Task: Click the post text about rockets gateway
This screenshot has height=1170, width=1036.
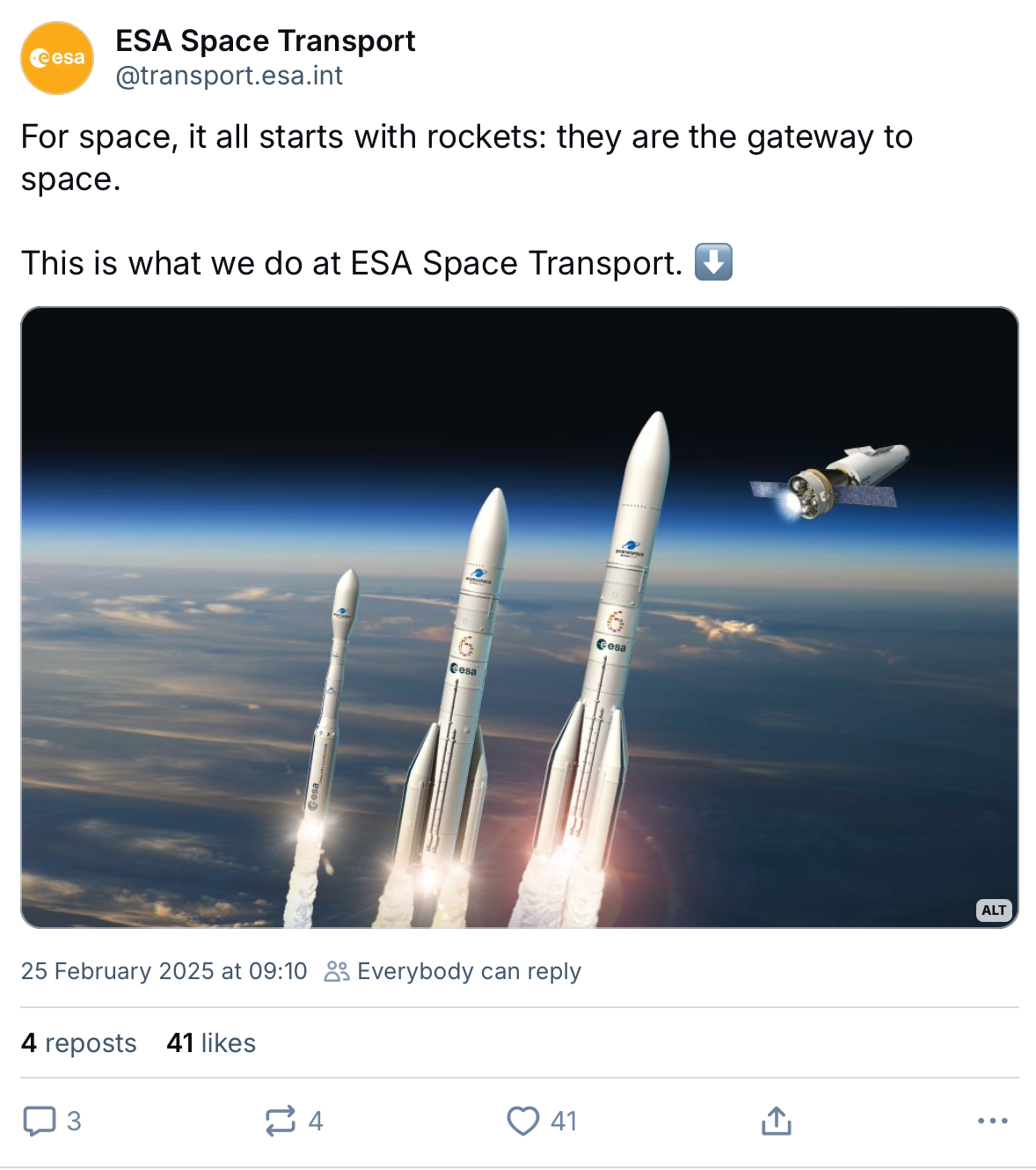Action: (x=467, y=157)
